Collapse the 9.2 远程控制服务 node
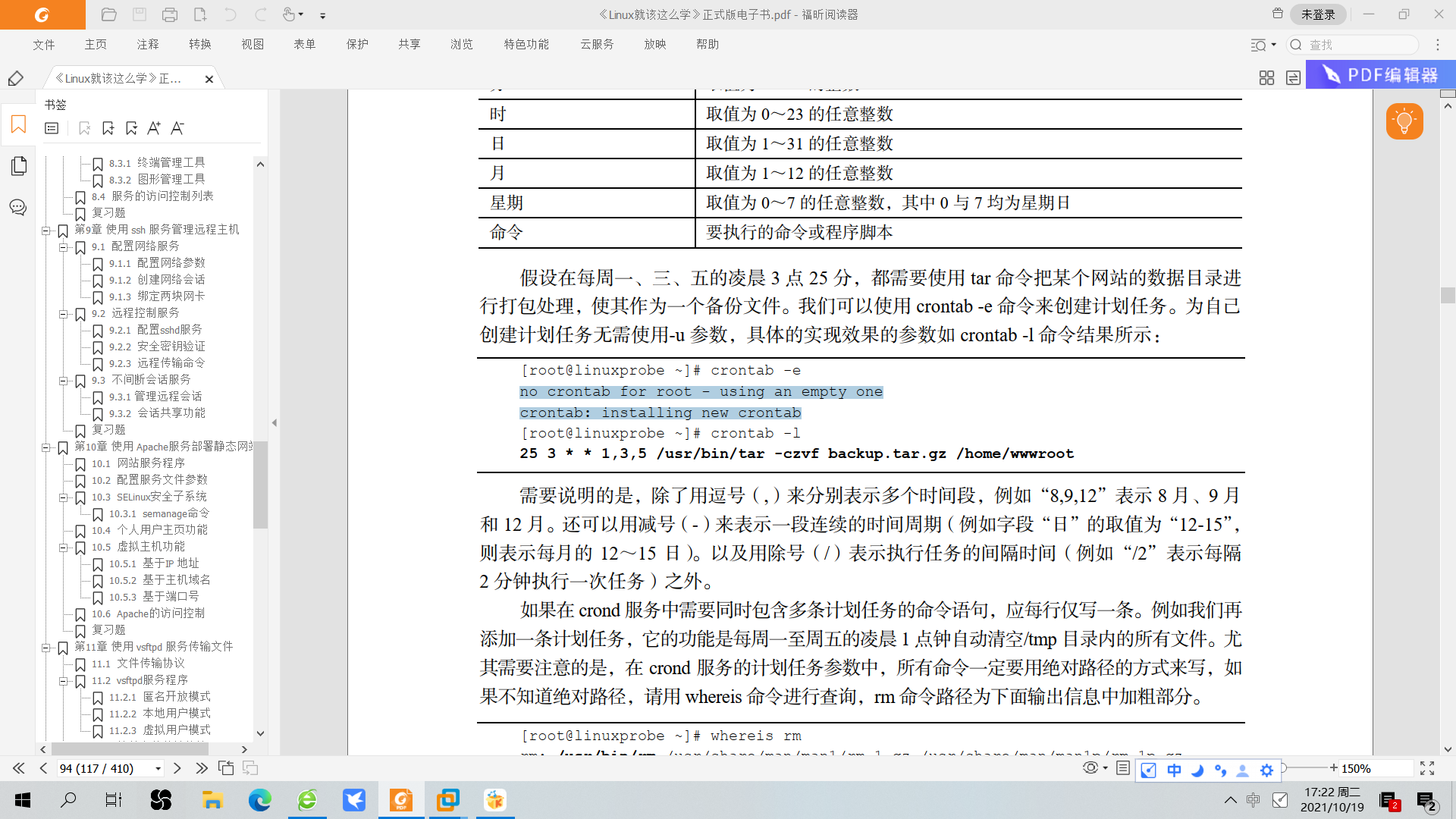This screenshot has height=819, width=1456. (64, 313)
